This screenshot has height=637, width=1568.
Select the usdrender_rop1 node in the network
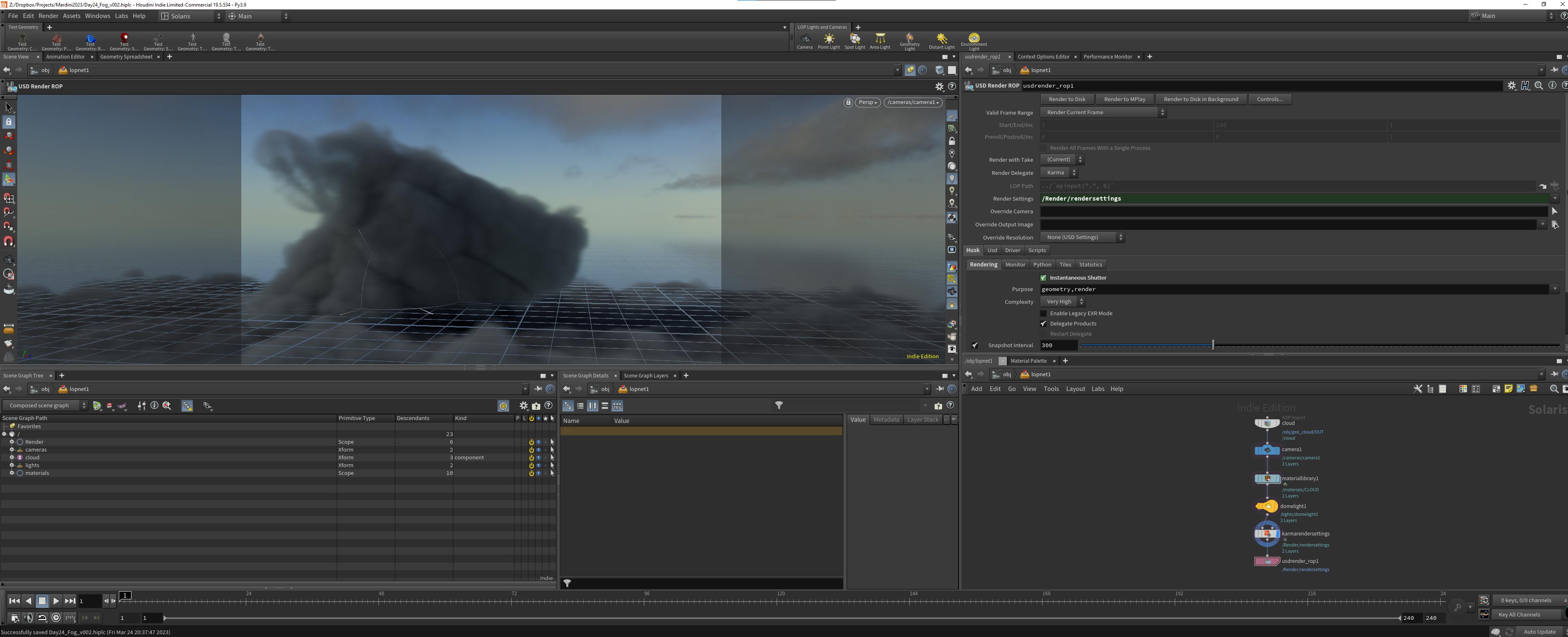coord(1267,562)
